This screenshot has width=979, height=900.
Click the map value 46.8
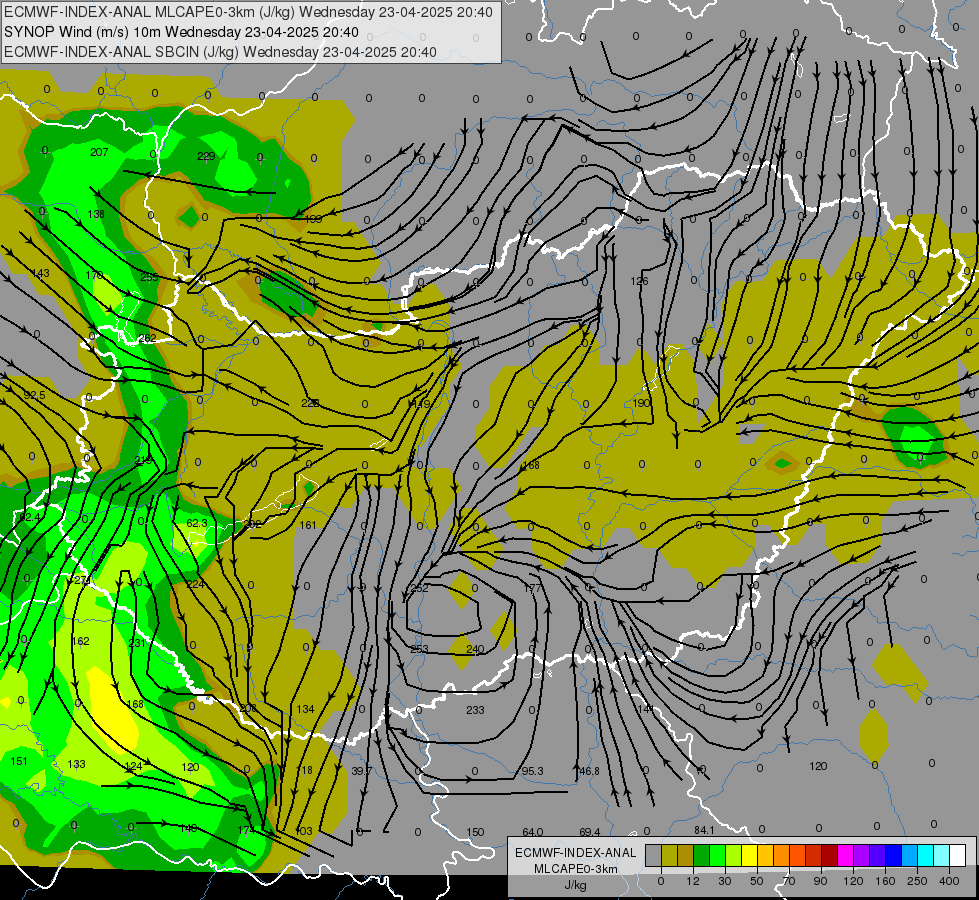tap(589, 771)
